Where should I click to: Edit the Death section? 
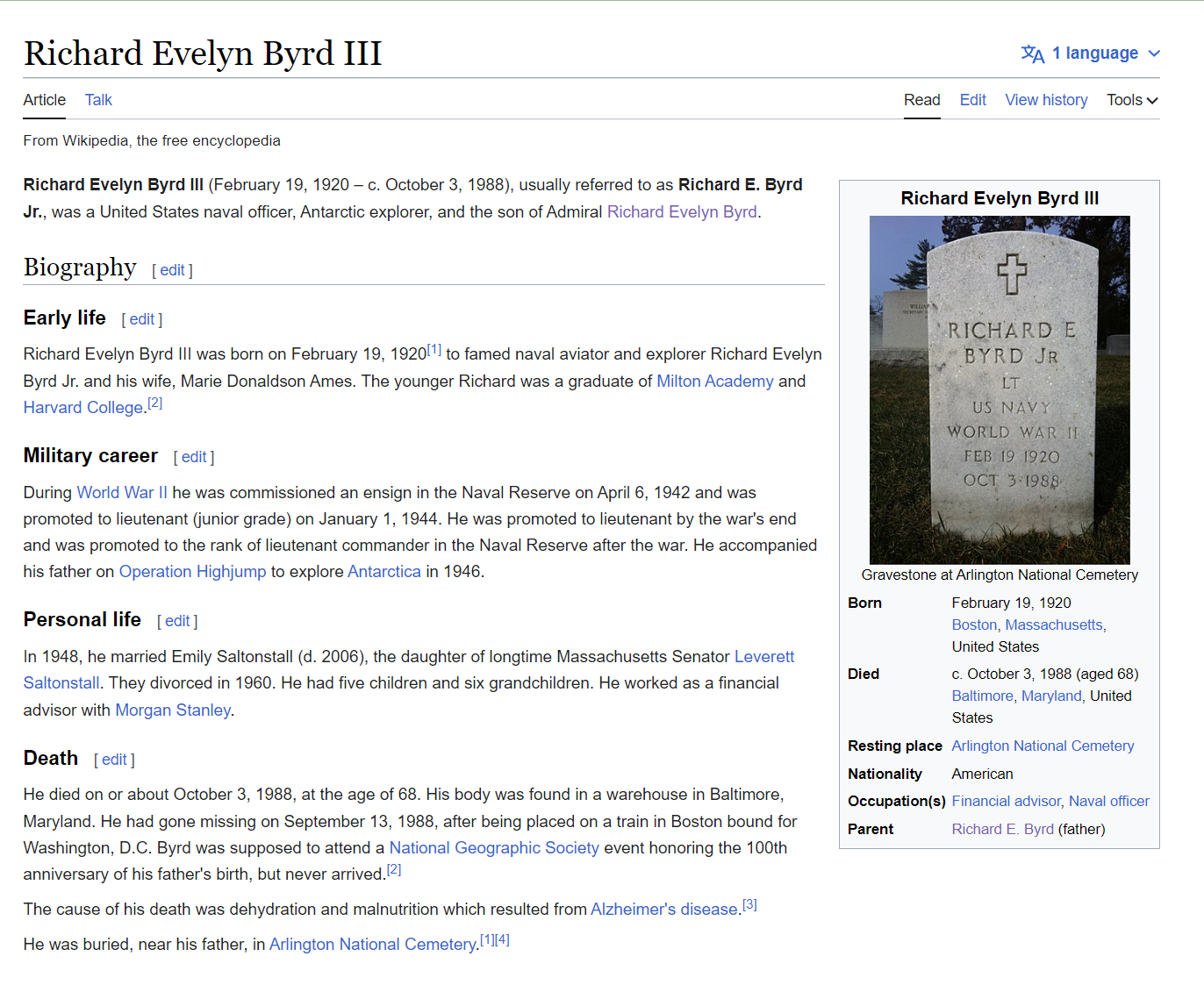pos(114,760)
